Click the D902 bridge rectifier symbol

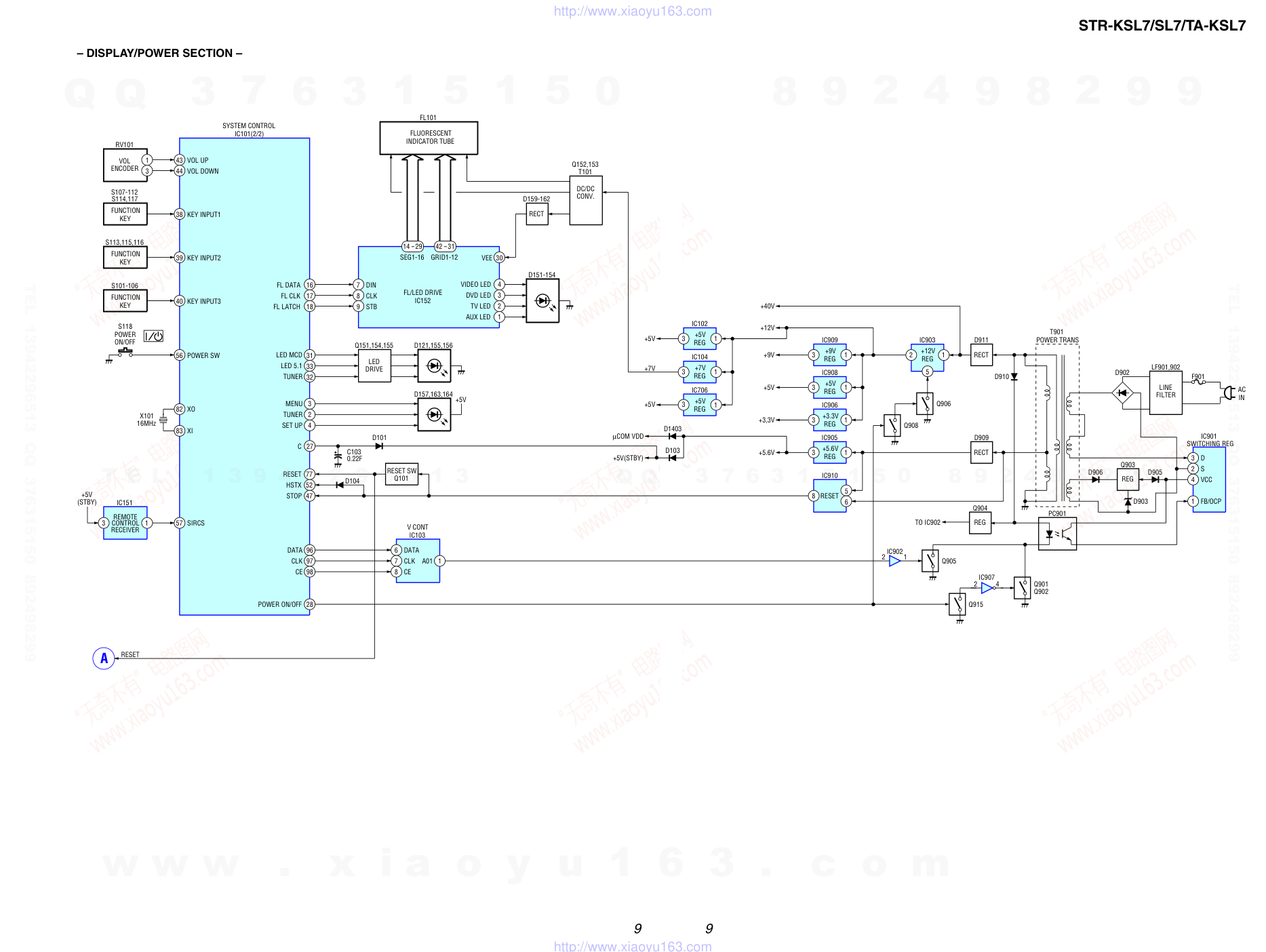click(x=1123, y=393)
